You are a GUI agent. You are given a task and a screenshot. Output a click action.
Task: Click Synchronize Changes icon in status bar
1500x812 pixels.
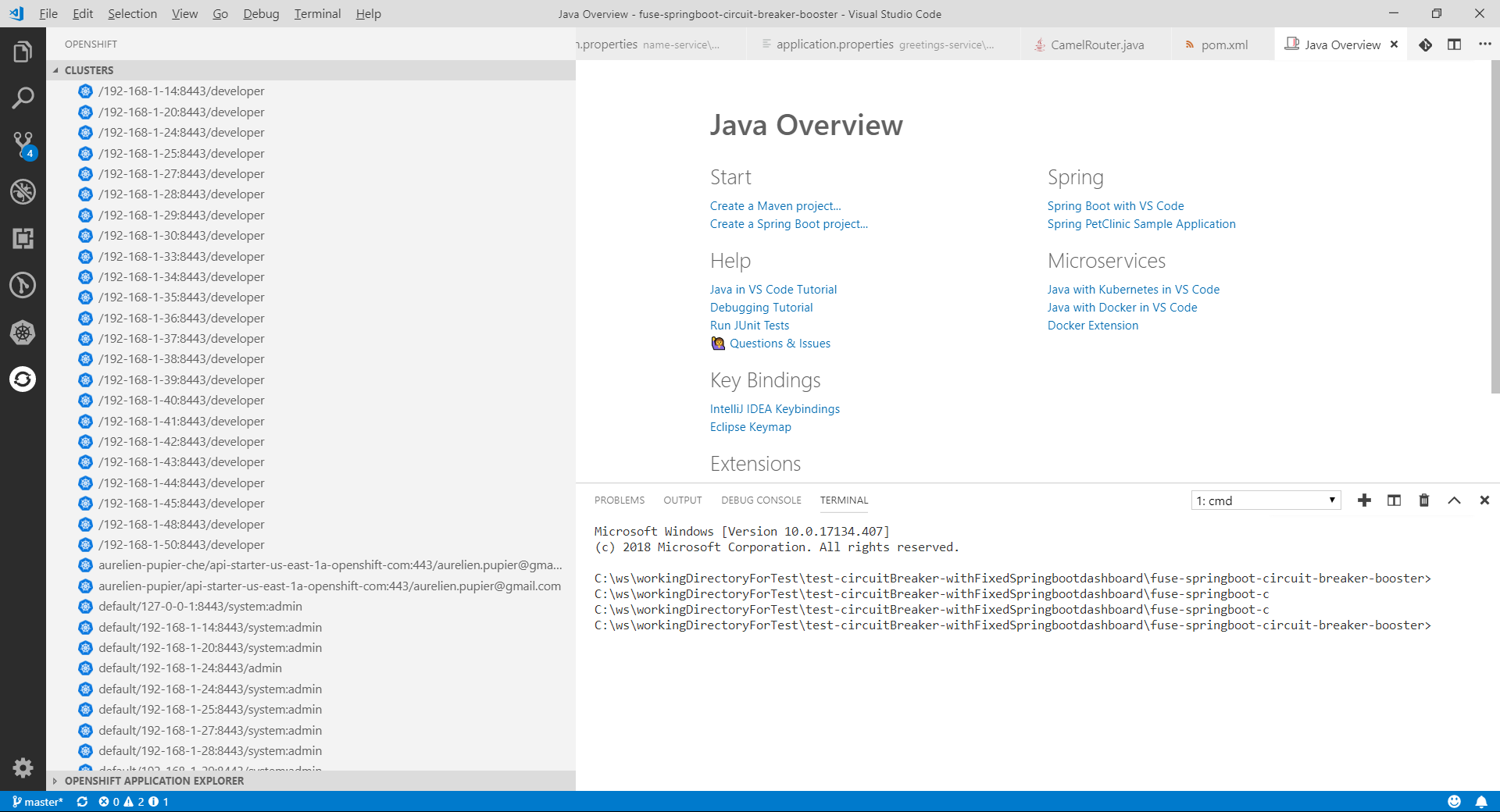pos(82,802)
